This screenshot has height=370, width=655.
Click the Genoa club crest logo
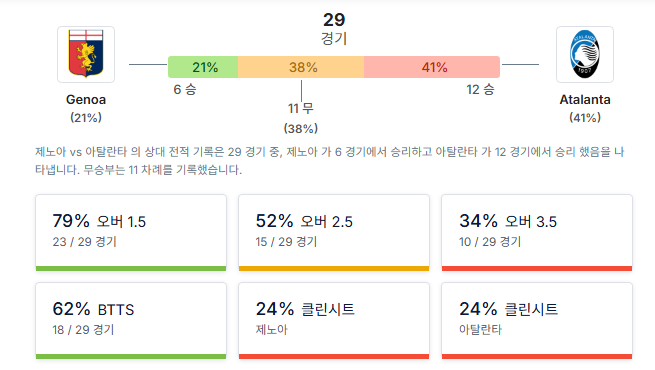pos(86,54)
